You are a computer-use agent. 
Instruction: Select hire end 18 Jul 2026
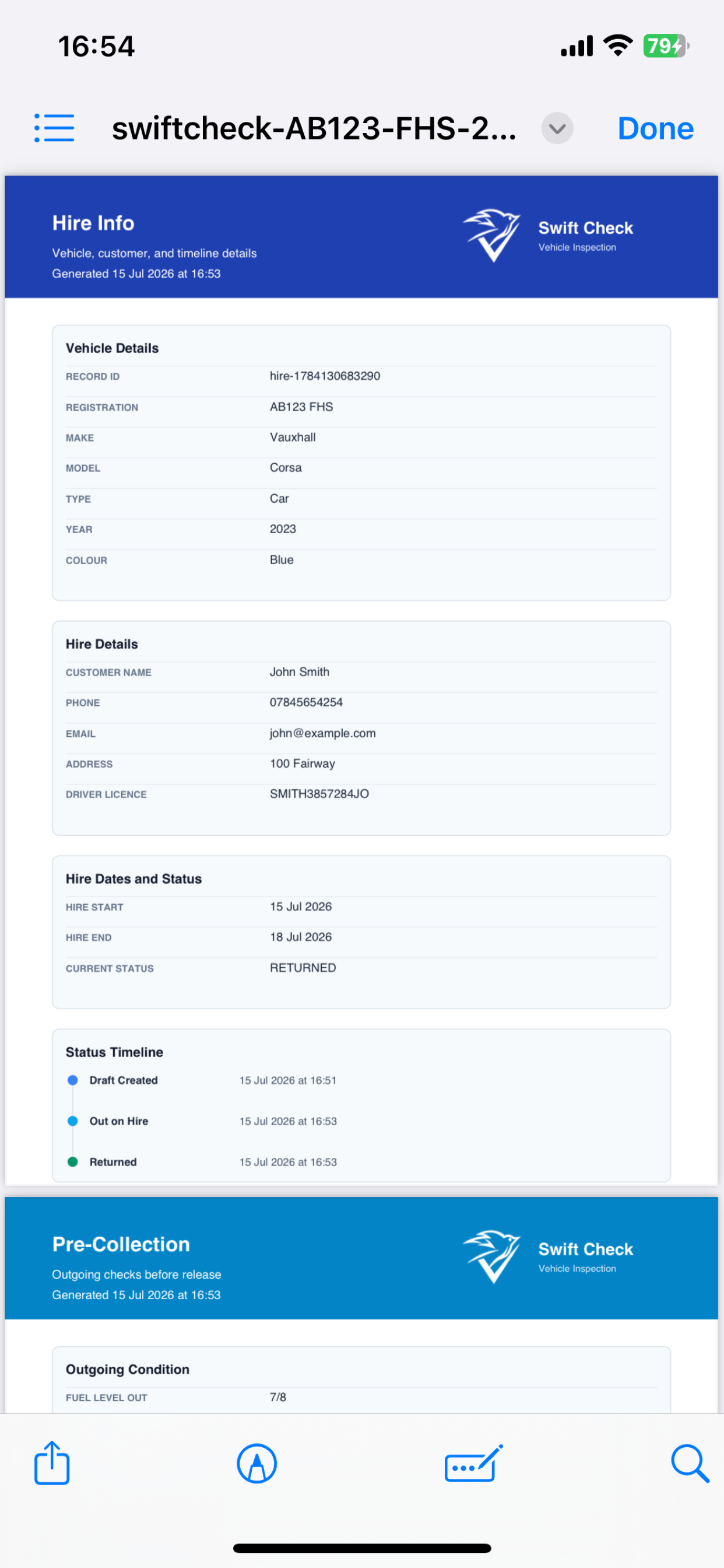[x=301, y=937]
